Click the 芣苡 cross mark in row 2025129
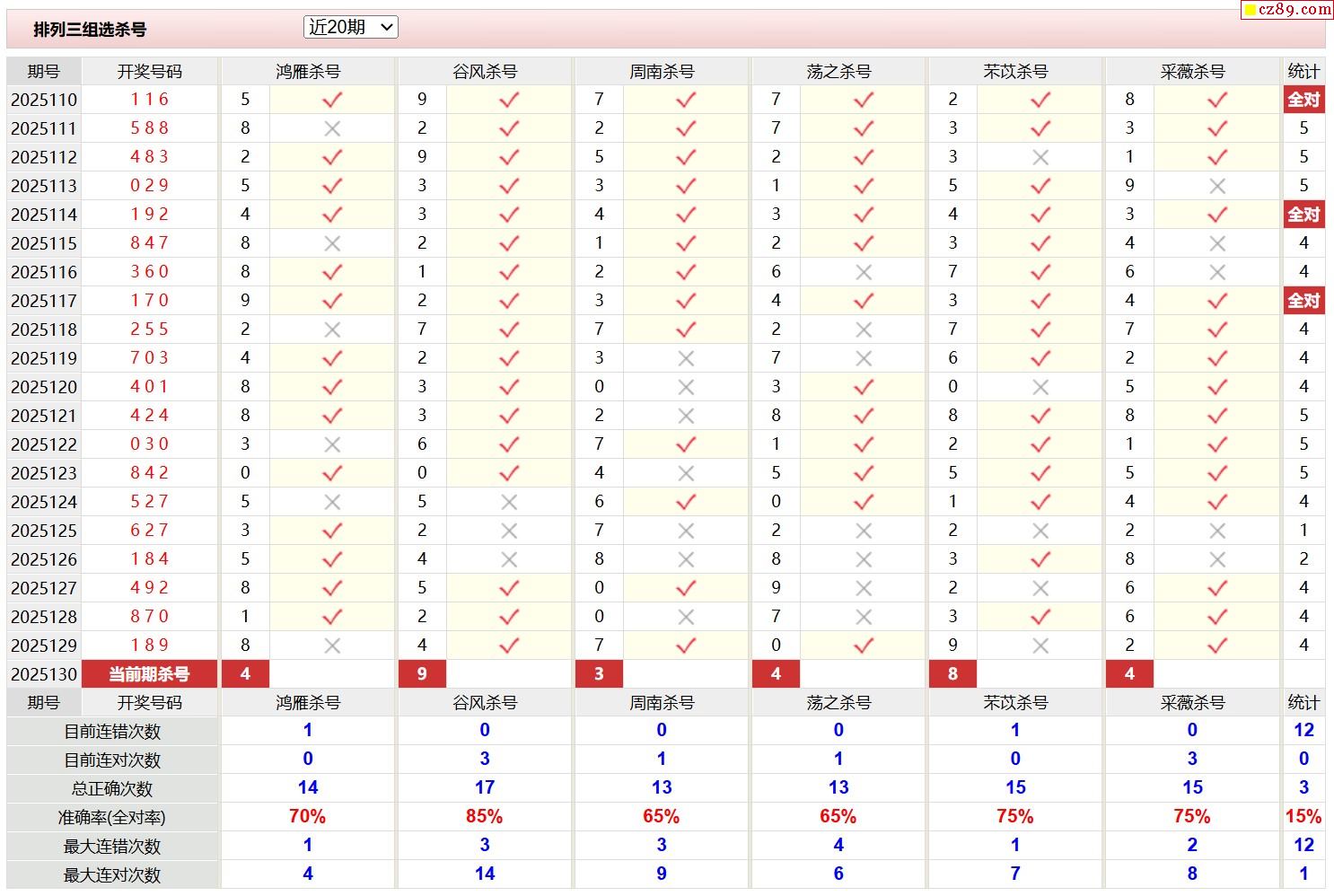The width and height of the screenshot is (1334, 896). pos(1040,646)
